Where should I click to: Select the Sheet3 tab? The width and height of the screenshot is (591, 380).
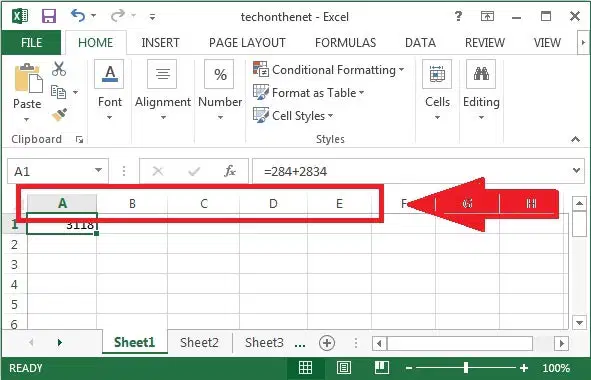264,342
